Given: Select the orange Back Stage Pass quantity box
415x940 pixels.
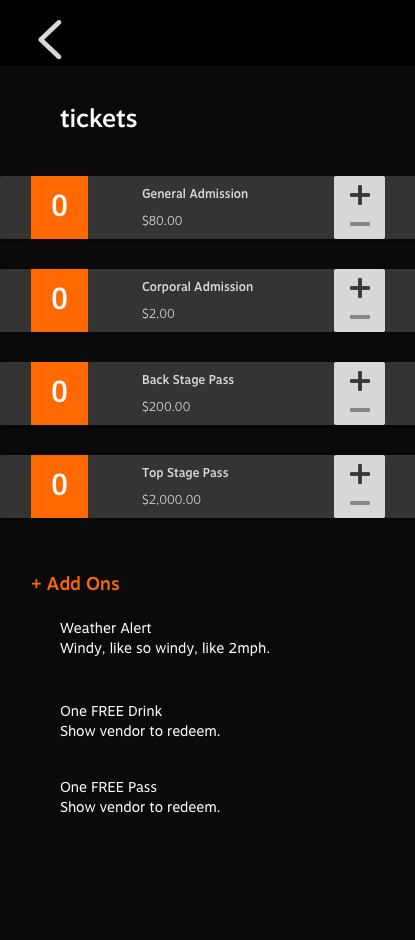Looking at the screenshot, I should pos(59,393).
